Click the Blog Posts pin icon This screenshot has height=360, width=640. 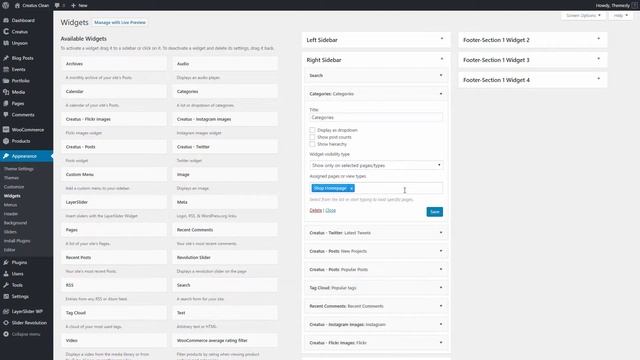click(6, 58)
